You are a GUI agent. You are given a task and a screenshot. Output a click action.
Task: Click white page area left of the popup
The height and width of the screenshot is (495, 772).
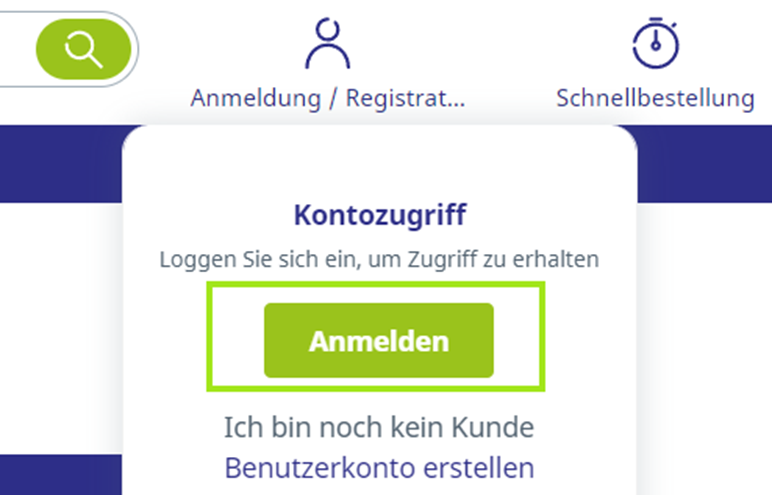click(x=61, y=328)
